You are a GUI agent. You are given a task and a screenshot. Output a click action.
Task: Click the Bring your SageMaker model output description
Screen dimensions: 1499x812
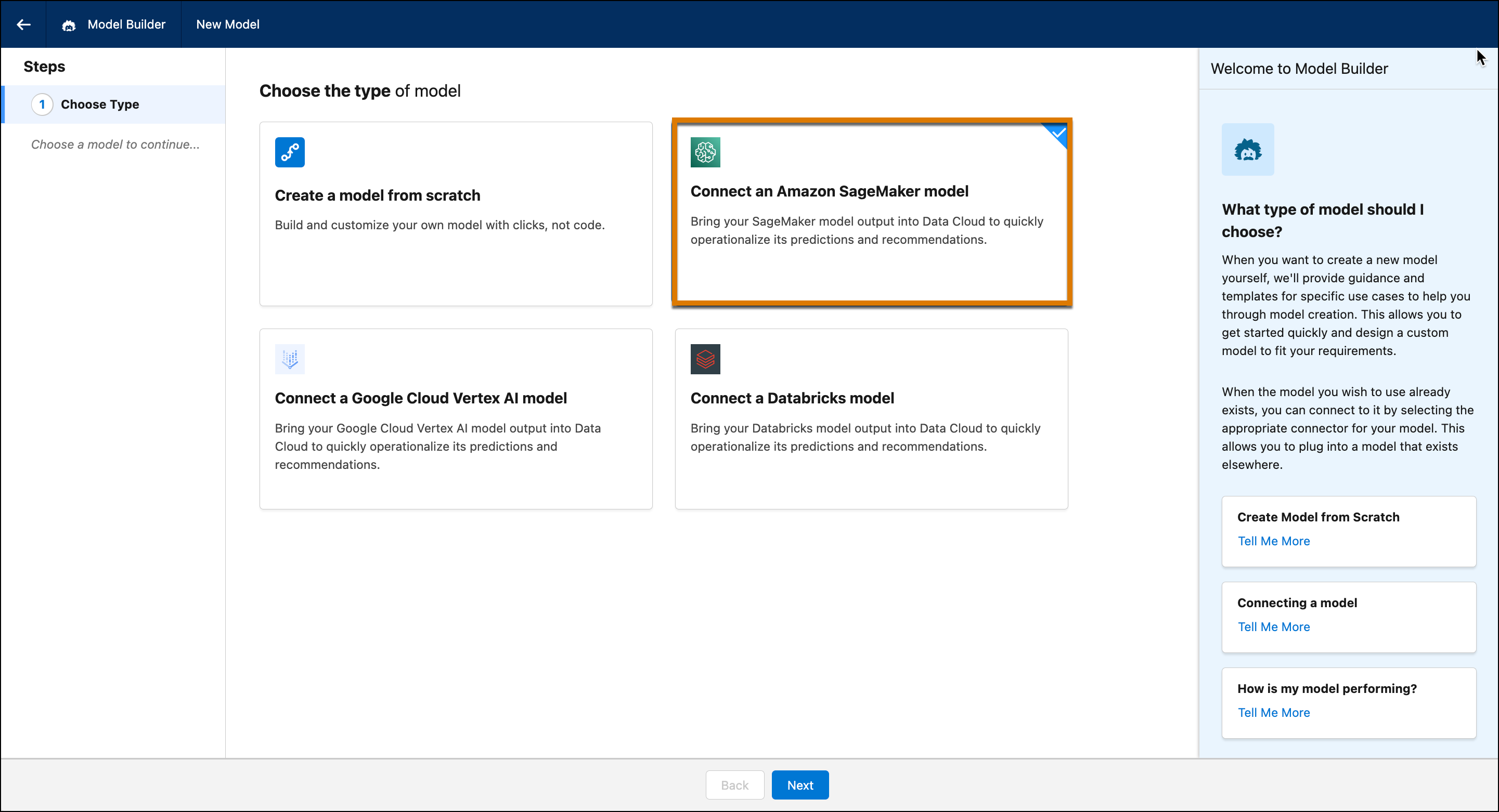point(867,230)
